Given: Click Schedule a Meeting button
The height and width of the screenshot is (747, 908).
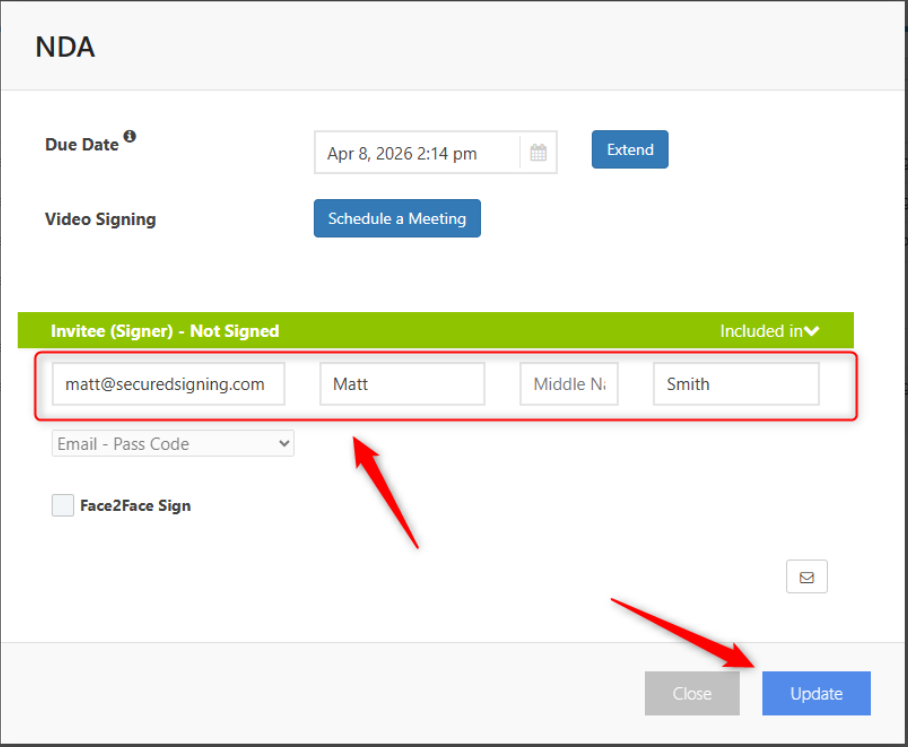Looking at the screenshot, I should click(x=397, y=219).
